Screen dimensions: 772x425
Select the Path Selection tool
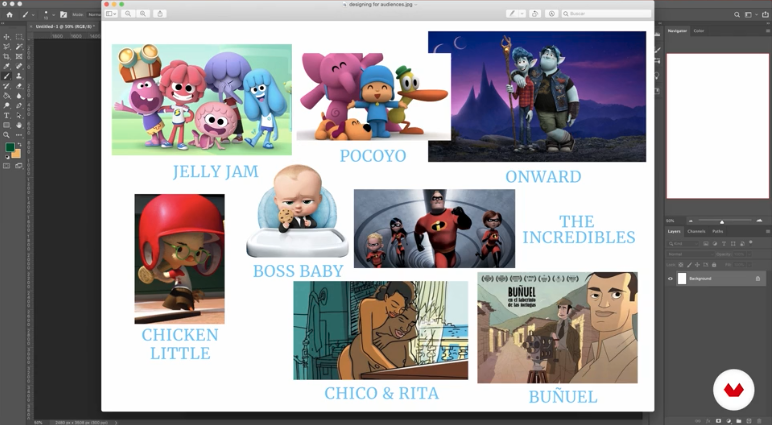pyautogui.click(x=19, y=115)
